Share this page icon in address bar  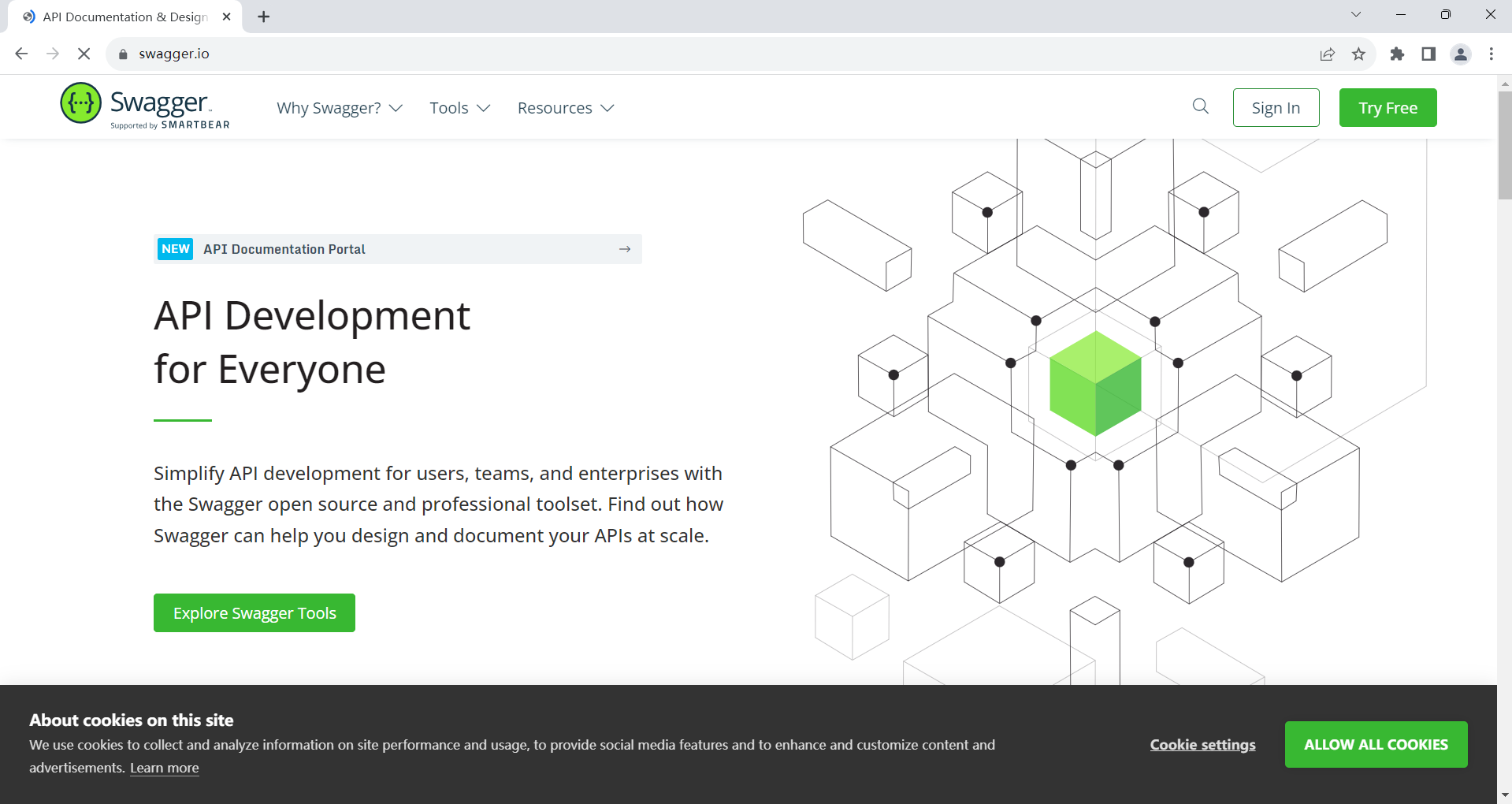1328,54
